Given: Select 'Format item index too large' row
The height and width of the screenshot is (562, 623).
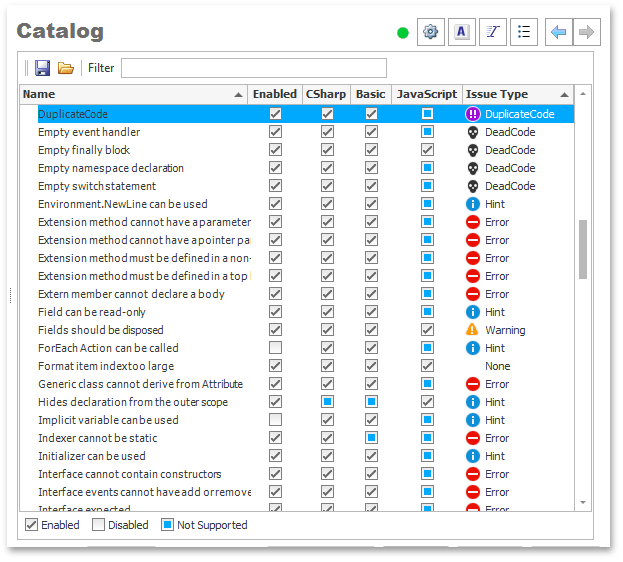Looking at the screenshot, I should pos(297,366).
